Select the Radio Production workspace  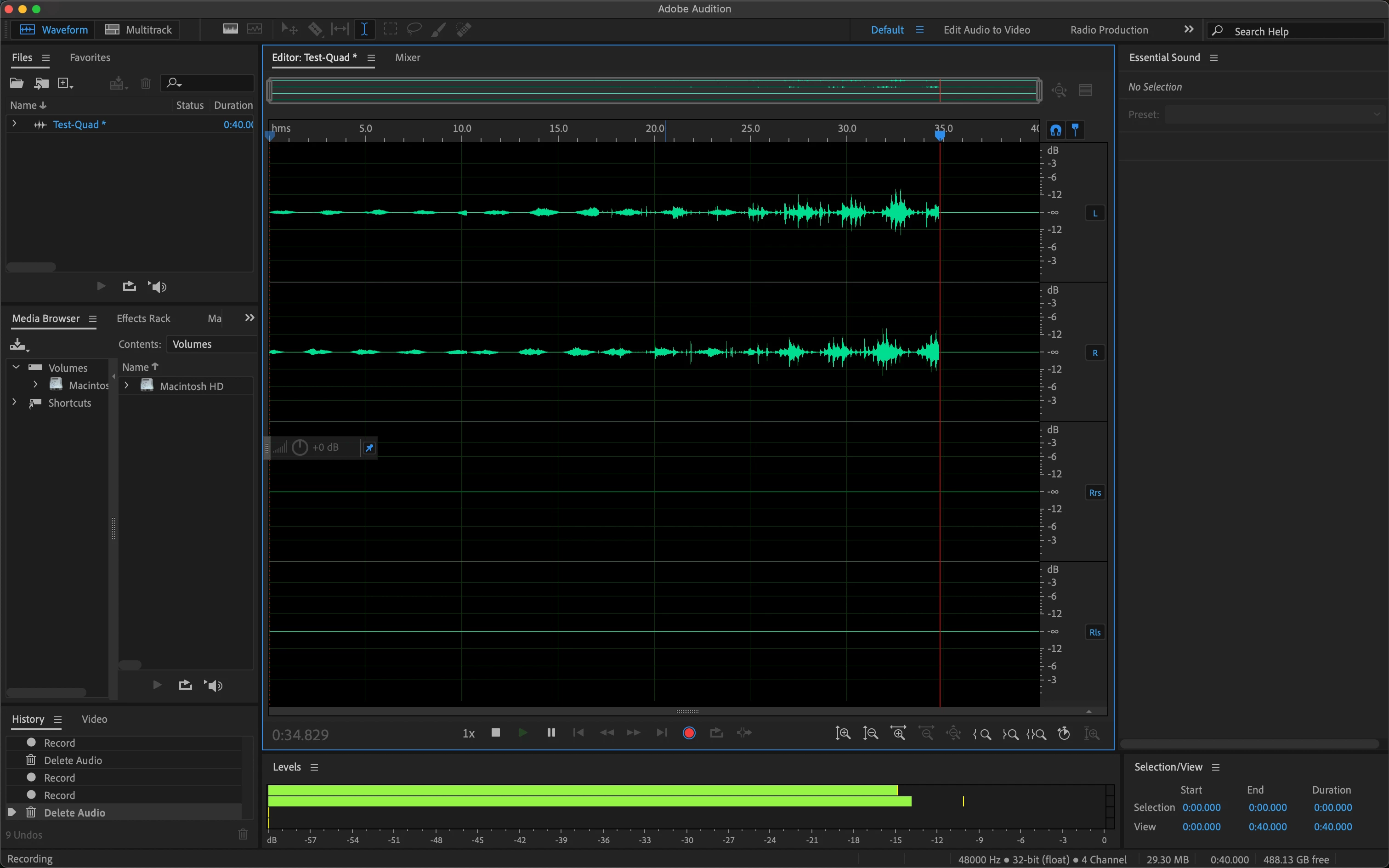point(1109,30)
